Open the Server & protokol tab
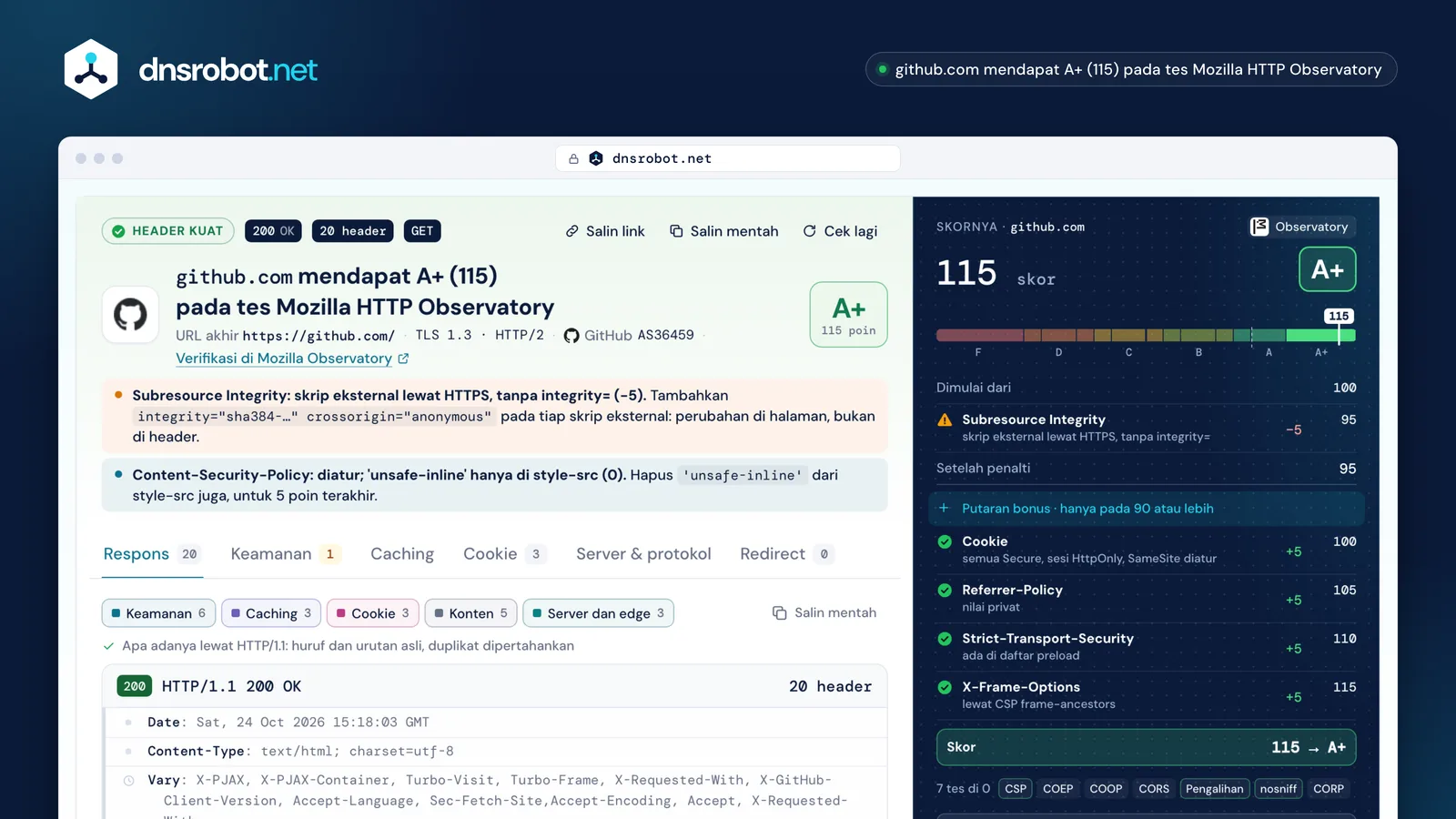Image resolution: width=1456 pixels, height=819 pixels. coord(643,554)
